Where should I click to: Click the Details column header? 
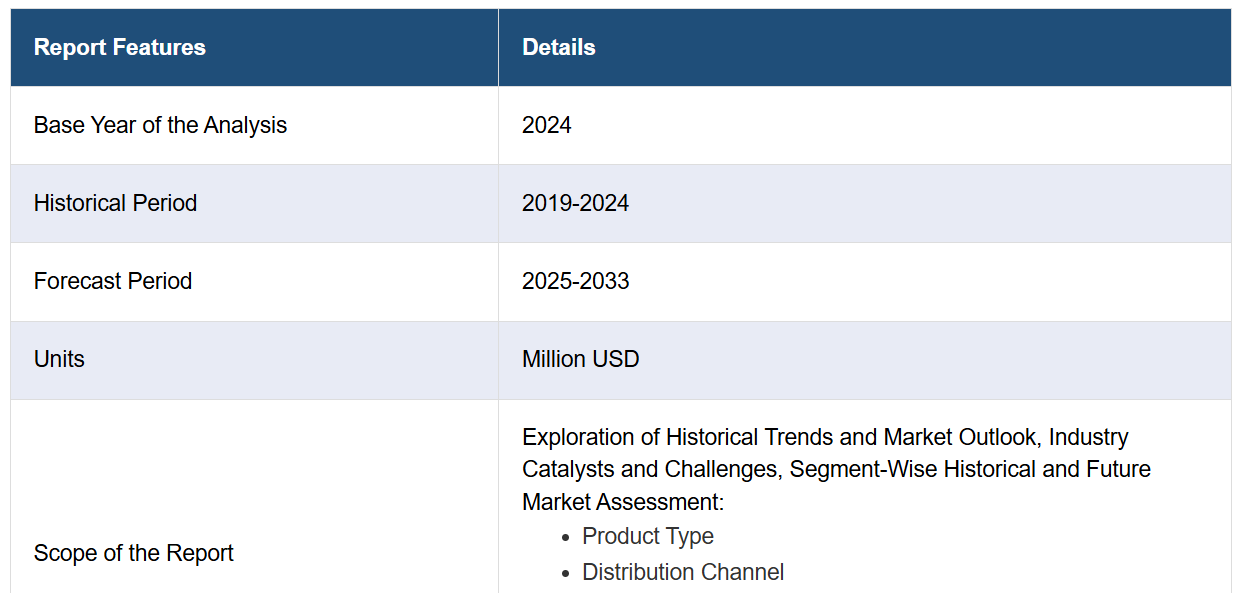[558, 47]
